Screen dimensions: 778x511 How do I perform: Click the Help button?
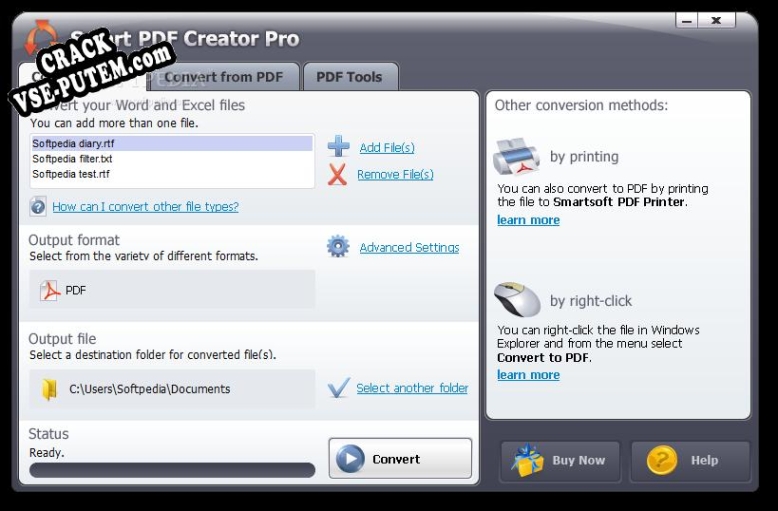[690, 461]
